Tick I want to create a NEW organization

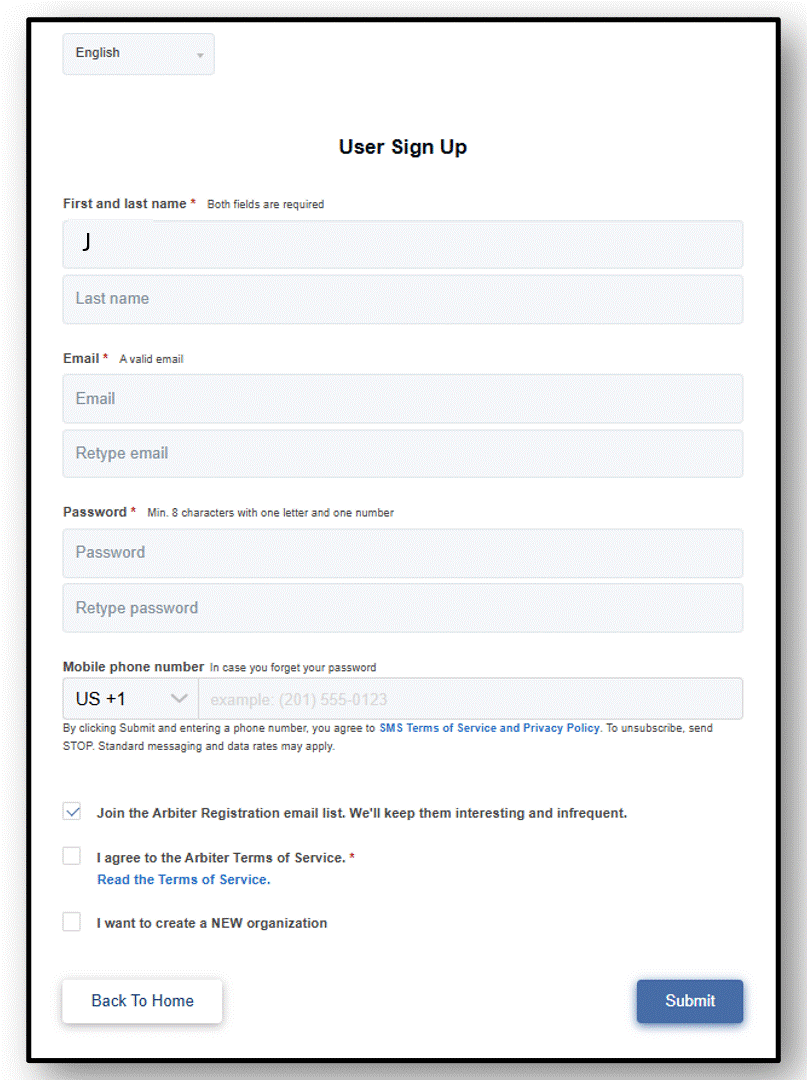tap(72, 922)
